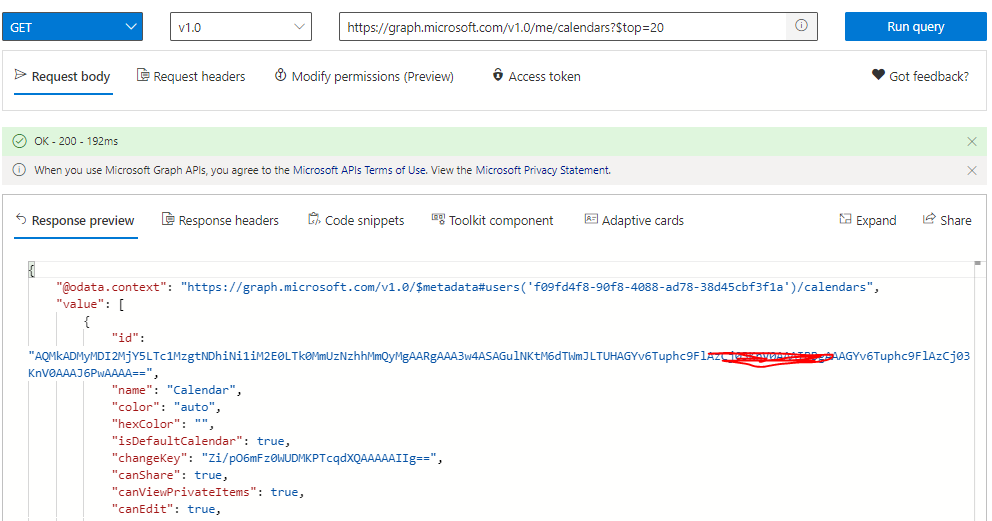The width and height of the screenshot is (992, 521).
Task: Click the "canEdit": true line
Action: pyautogui.click(x=166, y=510)
